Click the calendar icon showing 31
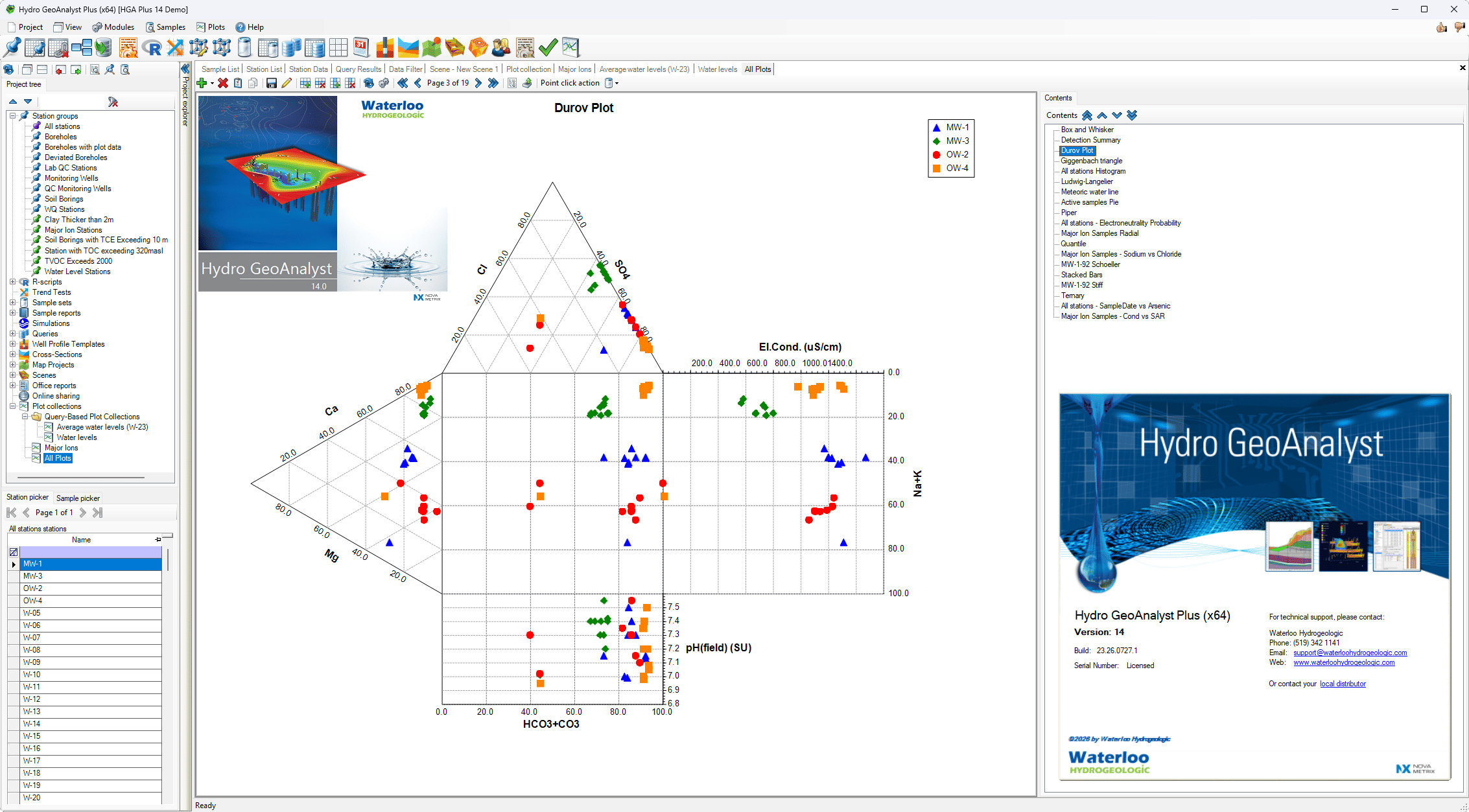The width and height of the screenshot is (1469, 812). click(x=361, y=47)
